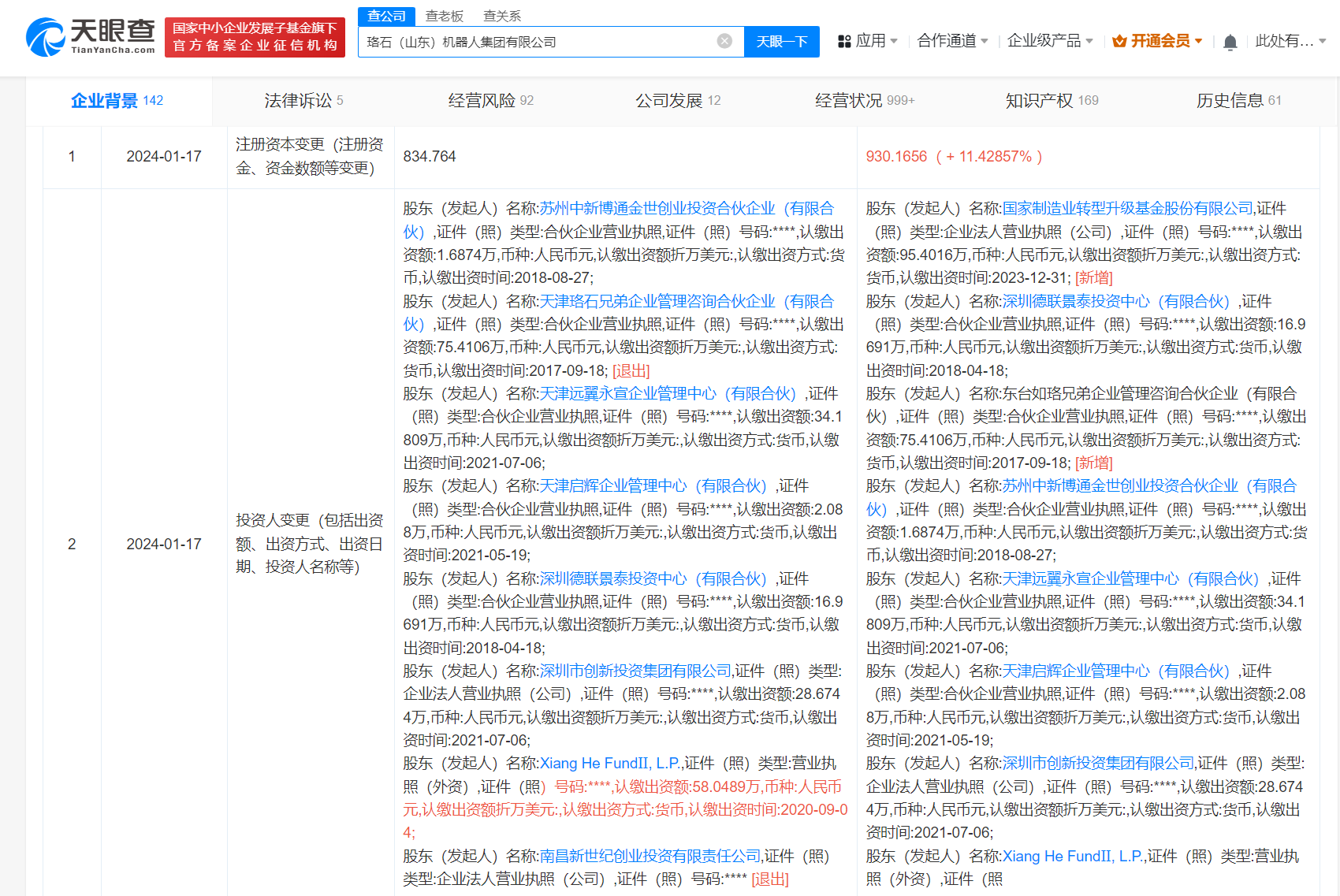Screen dimensions: 1340x896
Task: Select the 834.764 before-change value
Action: 430,157
